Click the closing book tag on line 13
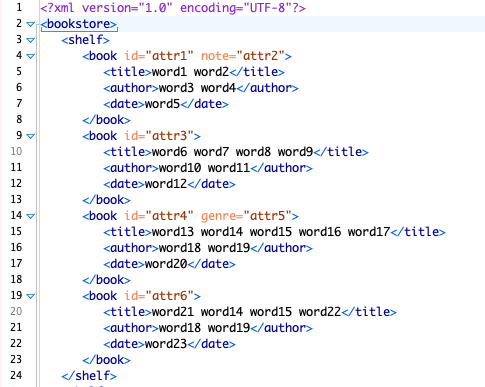The height and width of the screenshot is (387, 485). click(106, 200)
